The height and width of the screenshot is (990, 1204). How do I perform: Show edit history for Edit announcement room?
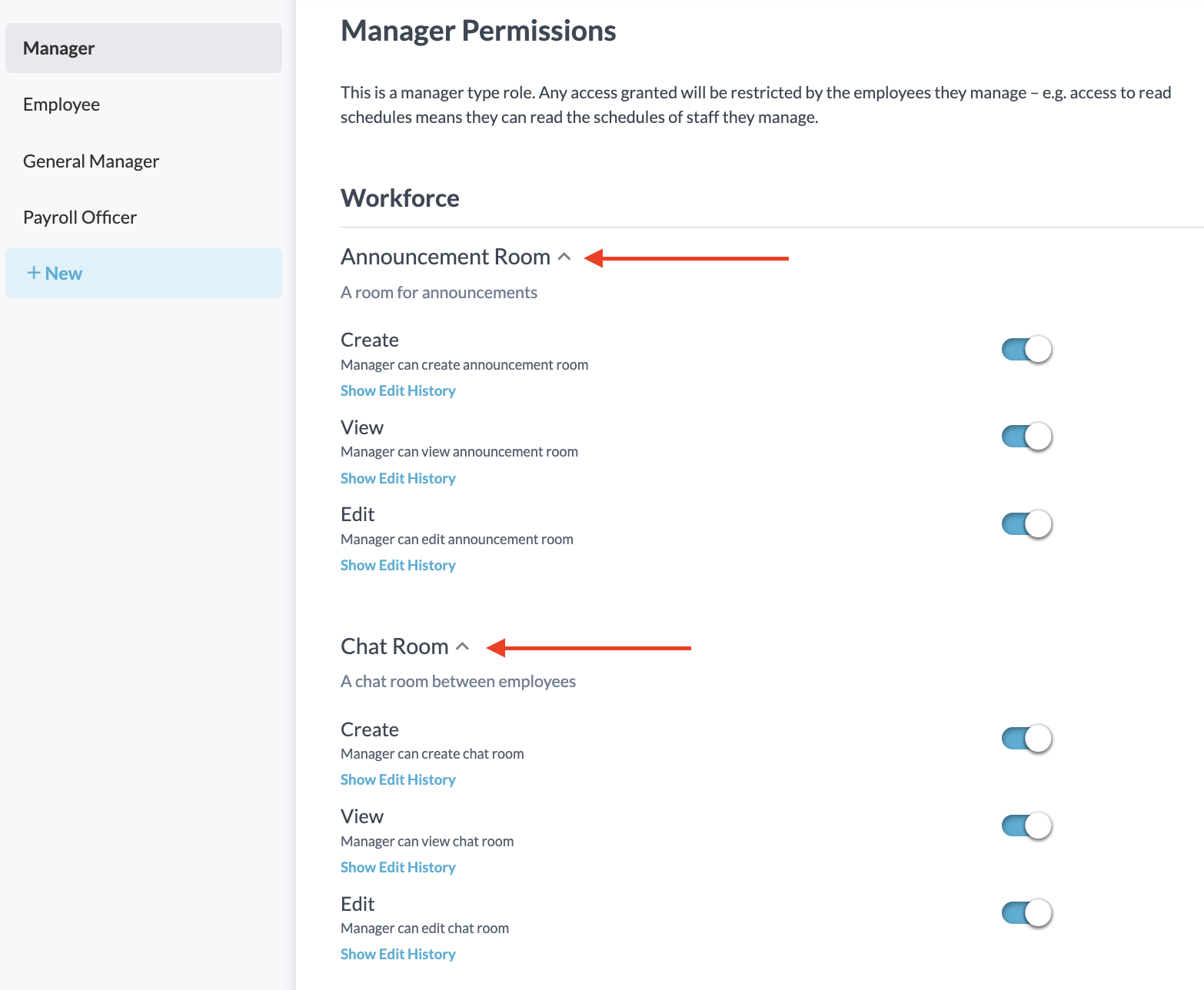(397, 566)
